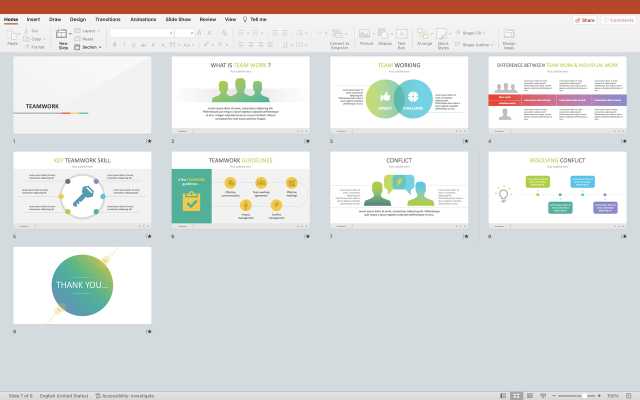Select the Key Teamwork Skill slide
The height and width of the screenshot is (400, 640).
point(82,188)
